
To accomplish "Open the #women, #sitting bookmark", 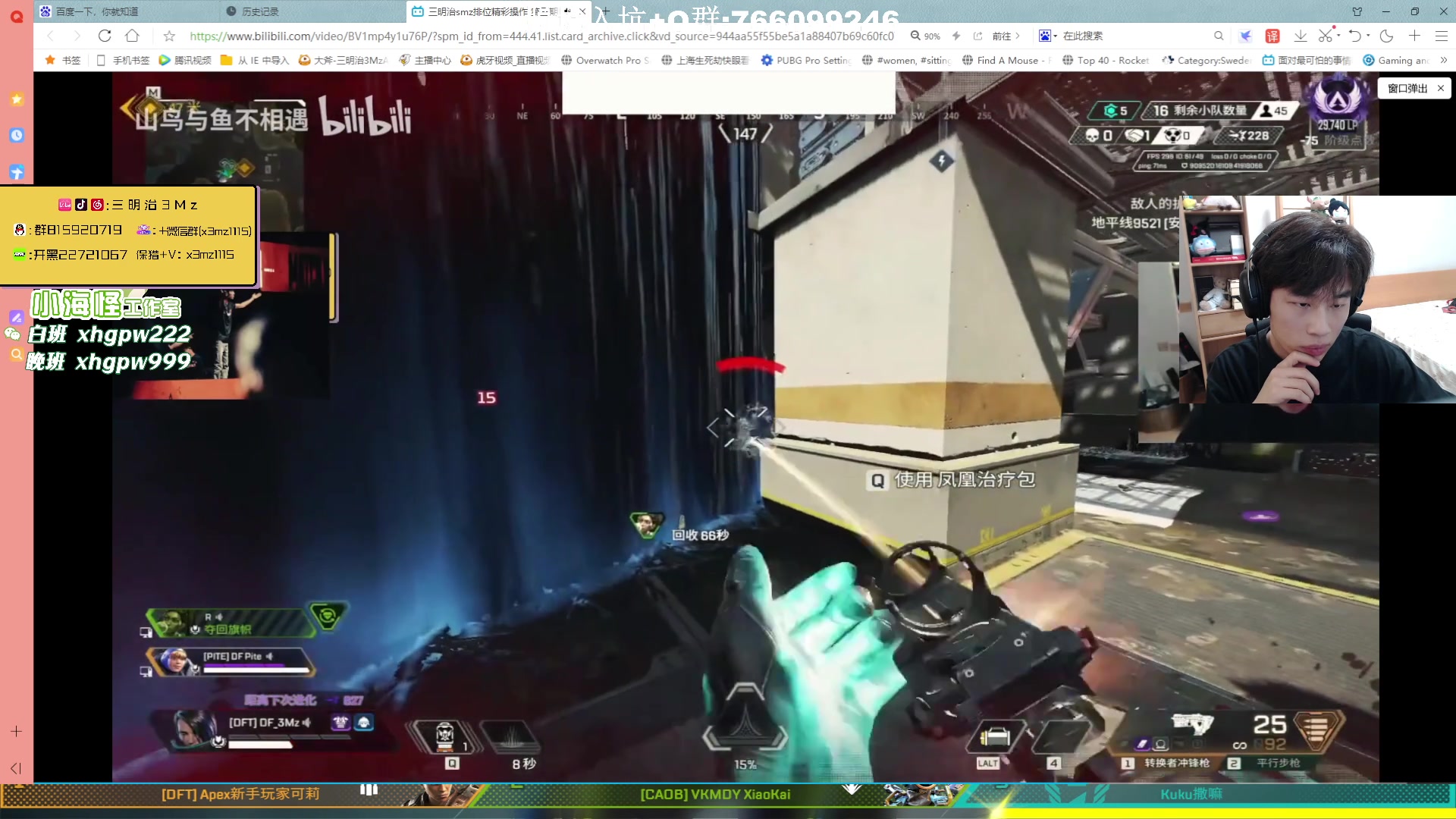I will coord(906,60).
